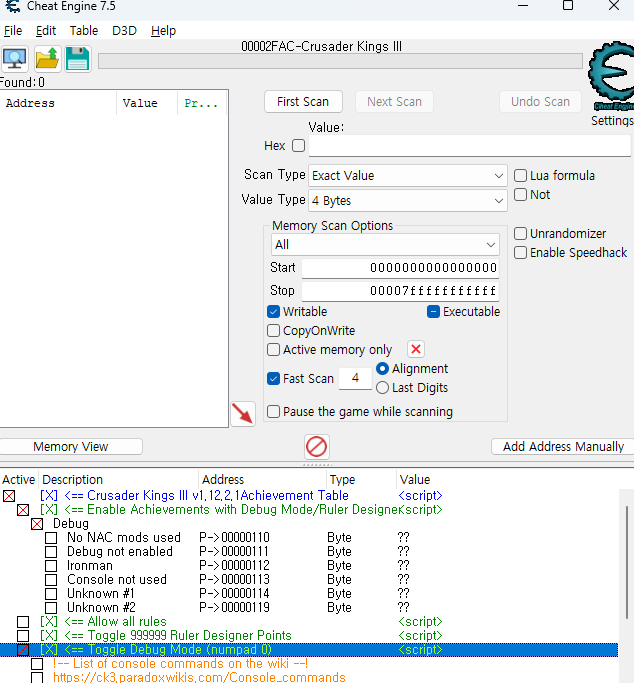
Task: Click the Save table floppy disk icon
Action: click(x=78, y=59)
